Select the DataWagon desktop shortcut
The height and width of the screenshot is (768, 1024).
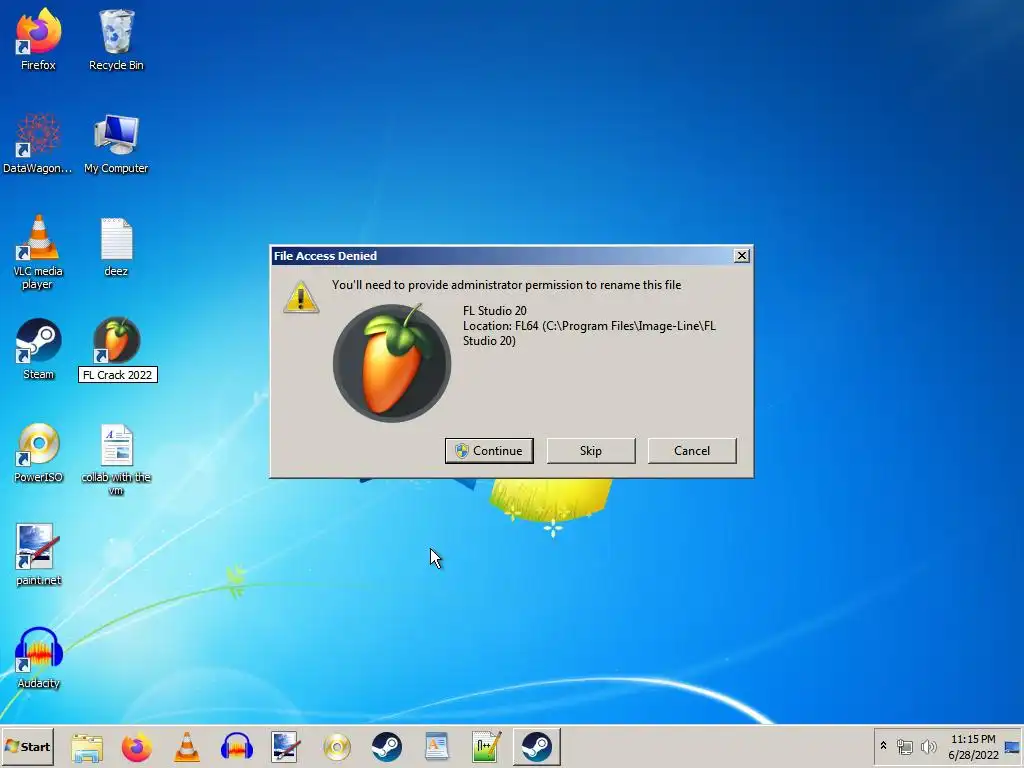(38, 142)
